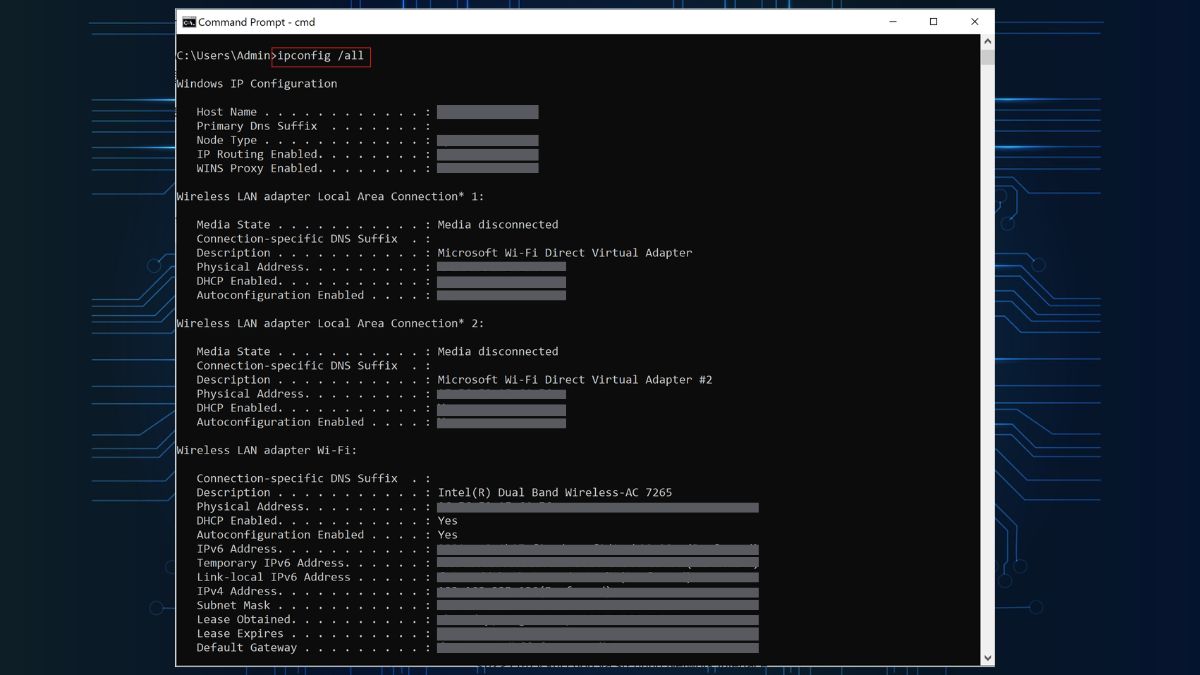Maximize the Command Prompt window
The width and height of the screenshot is (1200, 675).
pyautogui.click(x=933, y=22)
